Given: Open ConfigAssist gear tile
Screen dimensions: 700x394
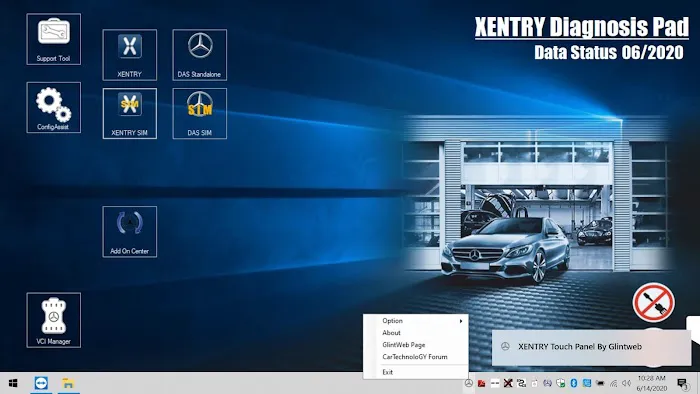Looking at the screenshot, I should click(x=54, y=108).
